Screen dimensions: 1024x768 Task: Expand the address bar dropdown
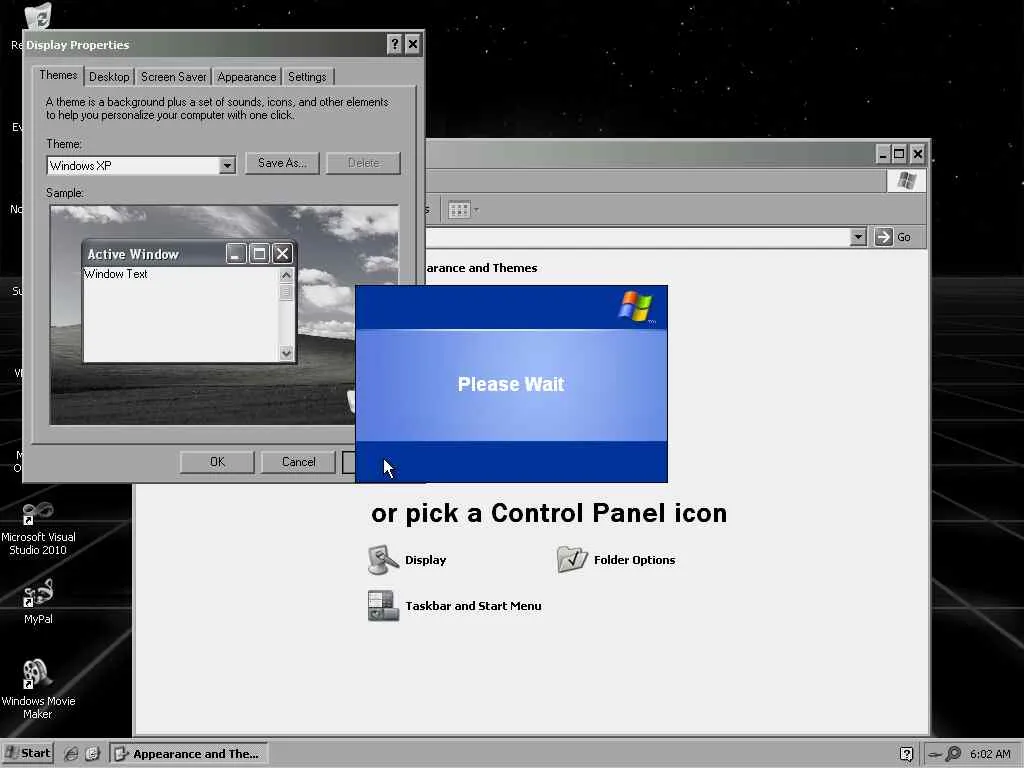click(857, 237)
